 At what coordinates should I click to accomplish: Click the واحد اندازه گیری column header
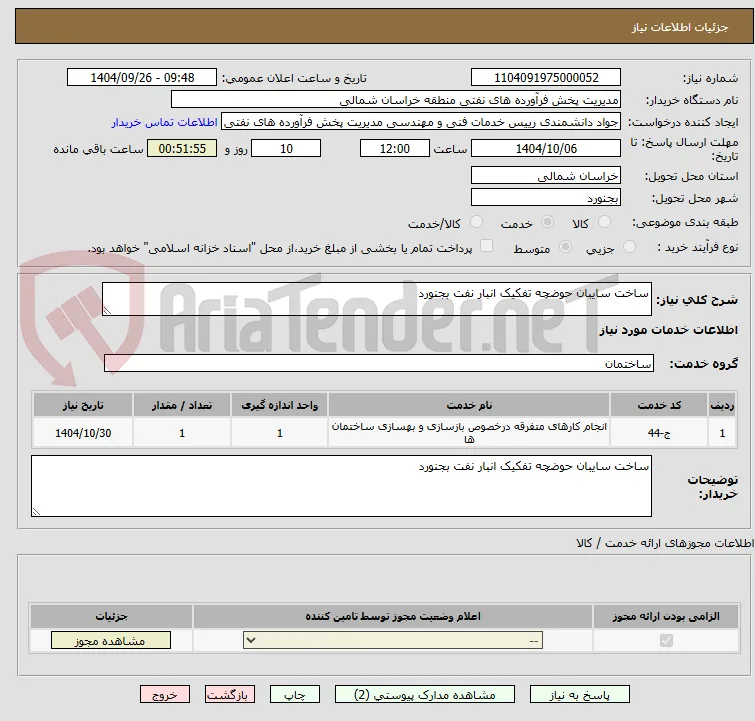(x=279, y=405)
